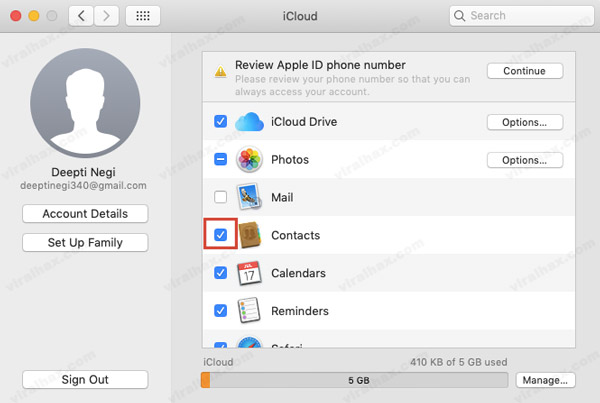Uncheck the Contacts checkbox
The width and height of the screenshot is (600, 403).
(220, 235)
